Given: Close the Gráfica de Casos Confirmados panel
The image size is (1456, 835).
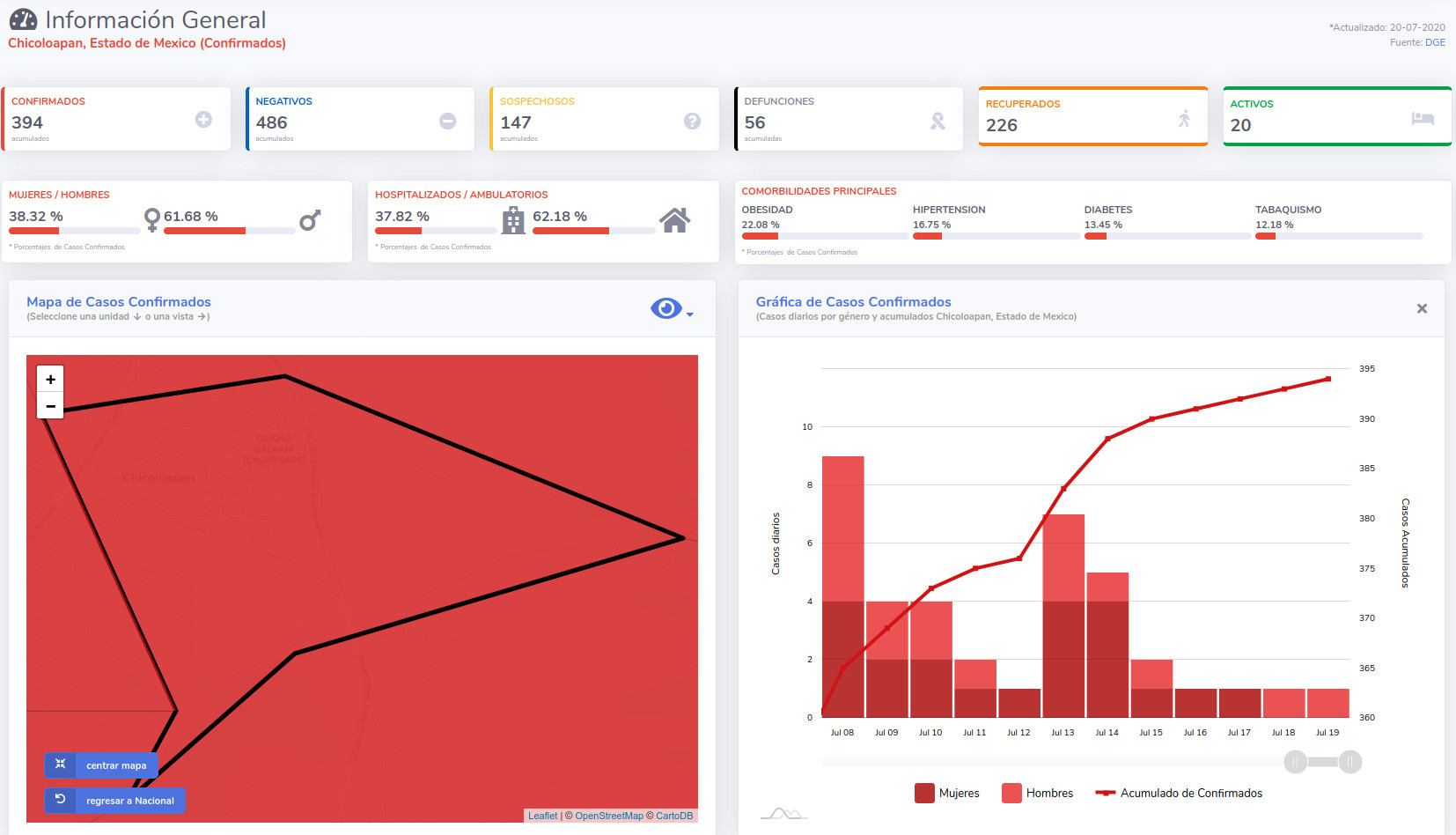Looking at the screenshot, I should (x=1422, y=308).
